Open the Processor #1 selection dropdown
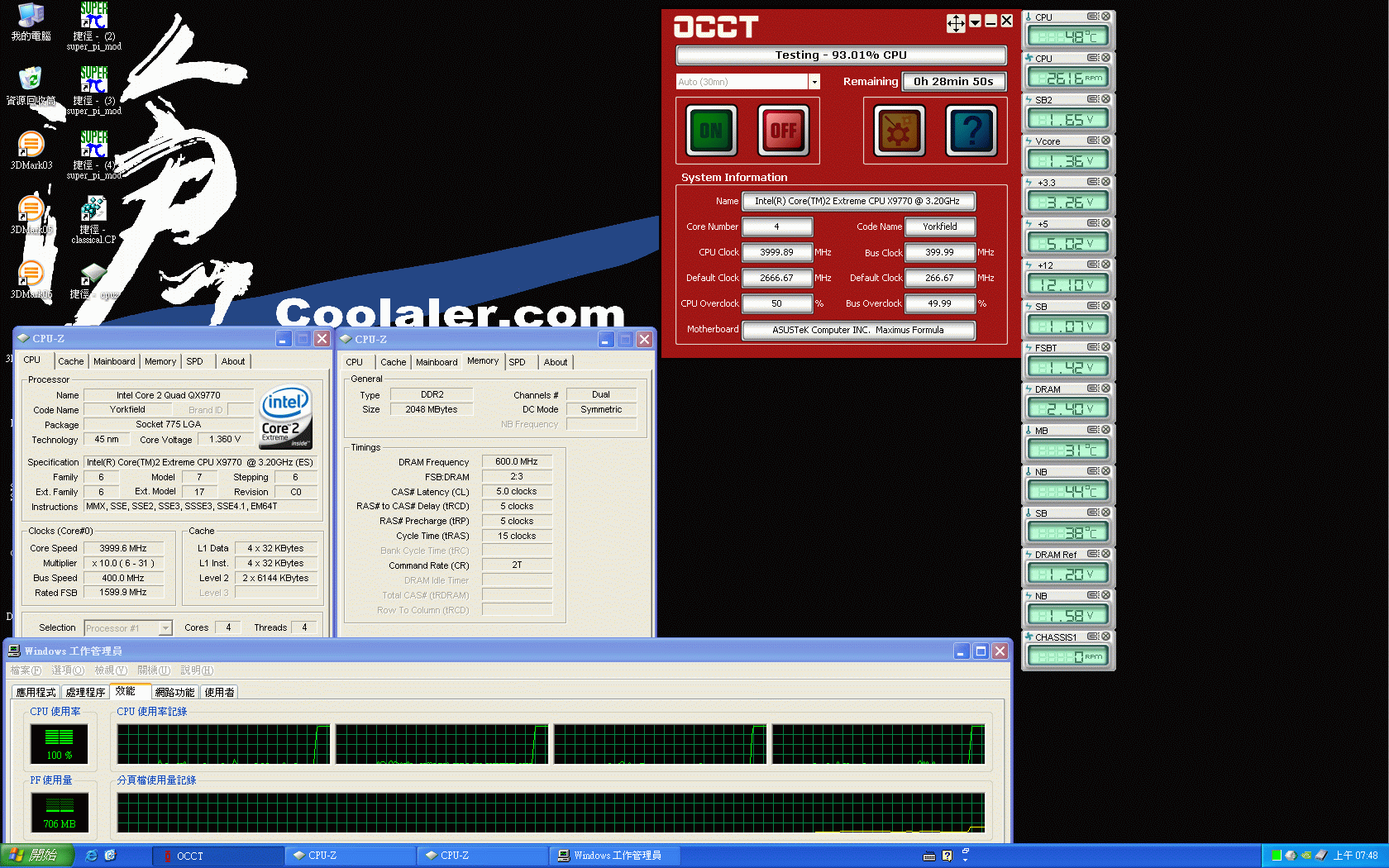This screenshot has width=1389, height=868. click(165, 628)
